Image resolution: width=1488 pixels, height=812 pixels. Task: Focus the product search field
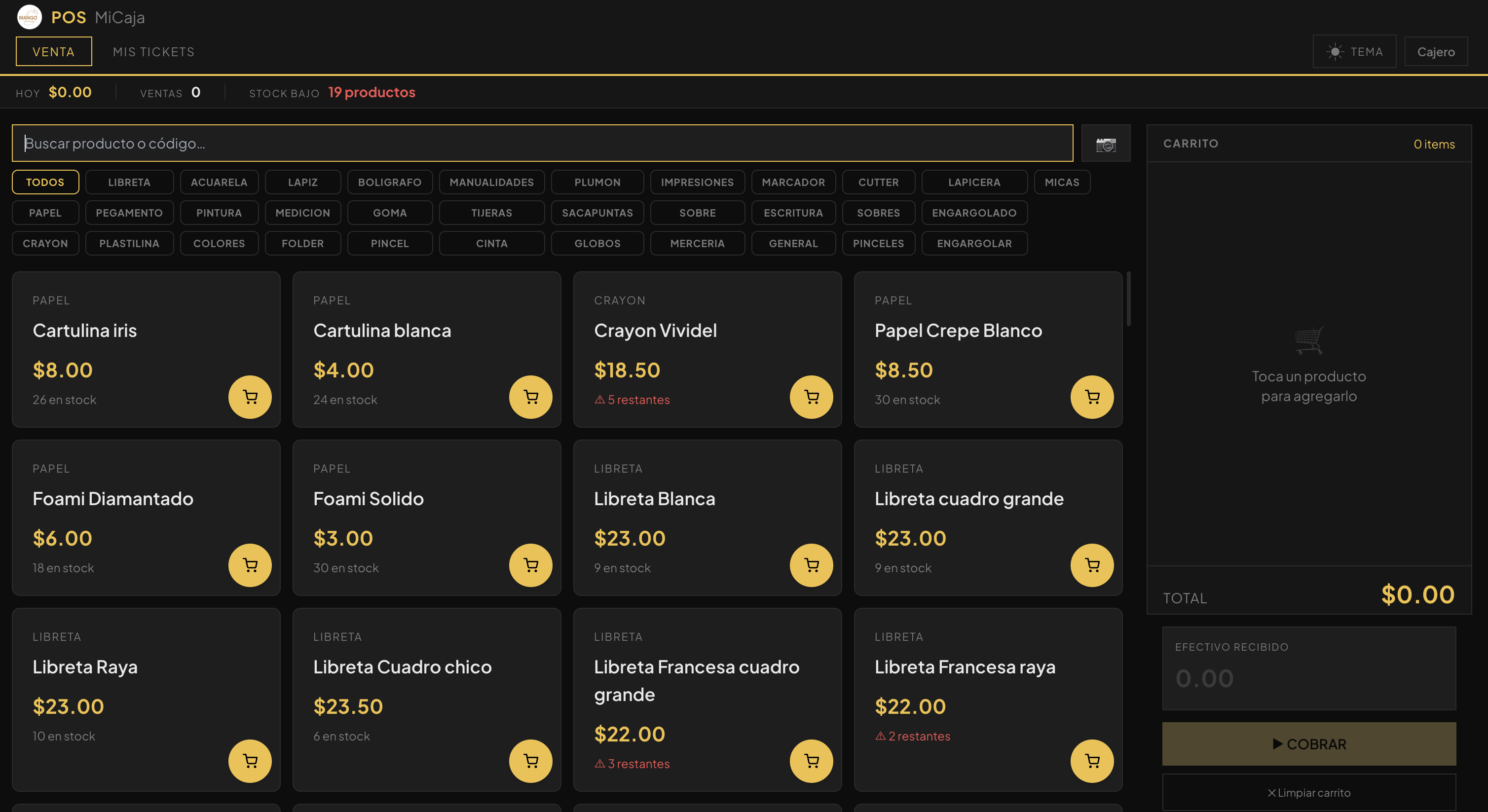tap(542, 143)
